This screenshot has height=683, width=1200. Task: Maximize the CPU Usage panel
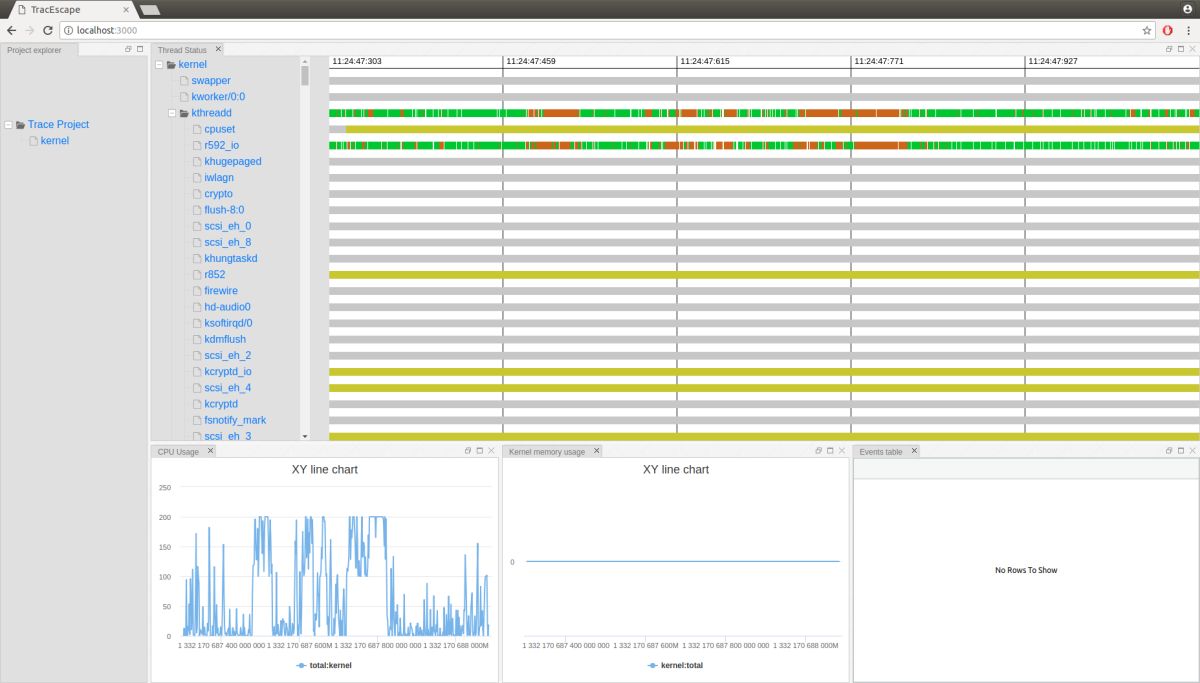pyautogui.click(x=479, y=451)
